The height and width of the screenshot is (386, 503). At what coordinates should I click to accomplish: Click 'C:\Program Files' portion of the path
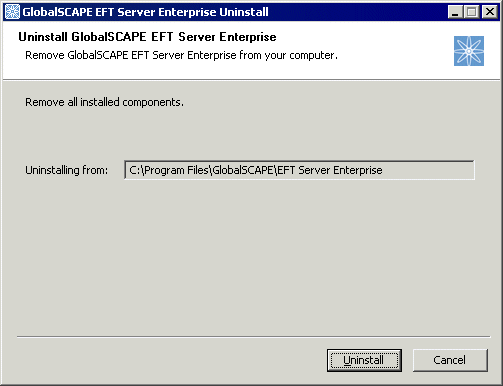click(169, 170)
